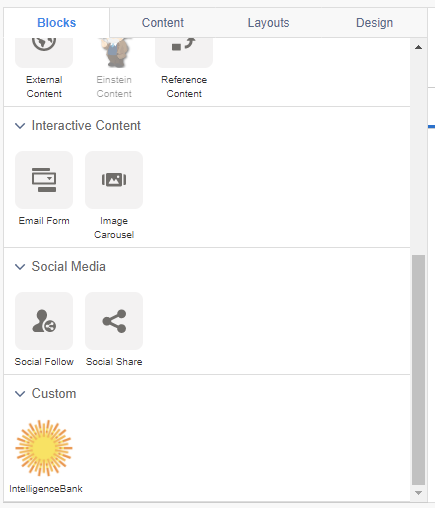435x508 pixels.
Task: Collapse the Social Media section chevron
Action: pos(20,267)
